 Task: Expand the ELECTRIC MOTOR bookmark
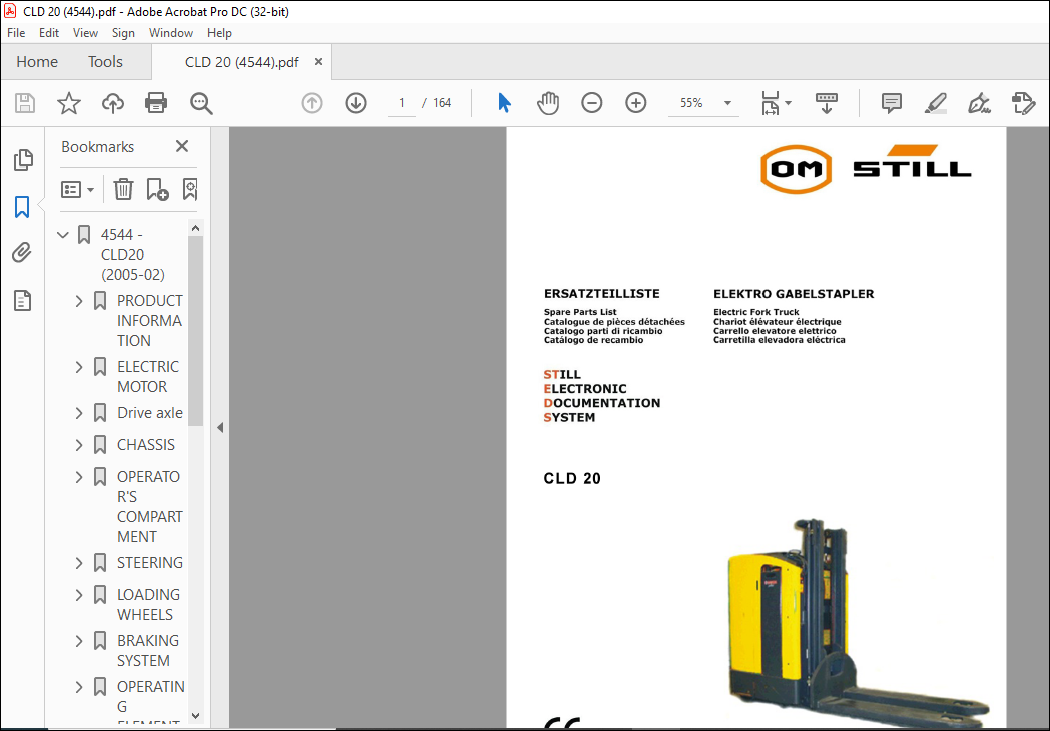click(79, 367)
